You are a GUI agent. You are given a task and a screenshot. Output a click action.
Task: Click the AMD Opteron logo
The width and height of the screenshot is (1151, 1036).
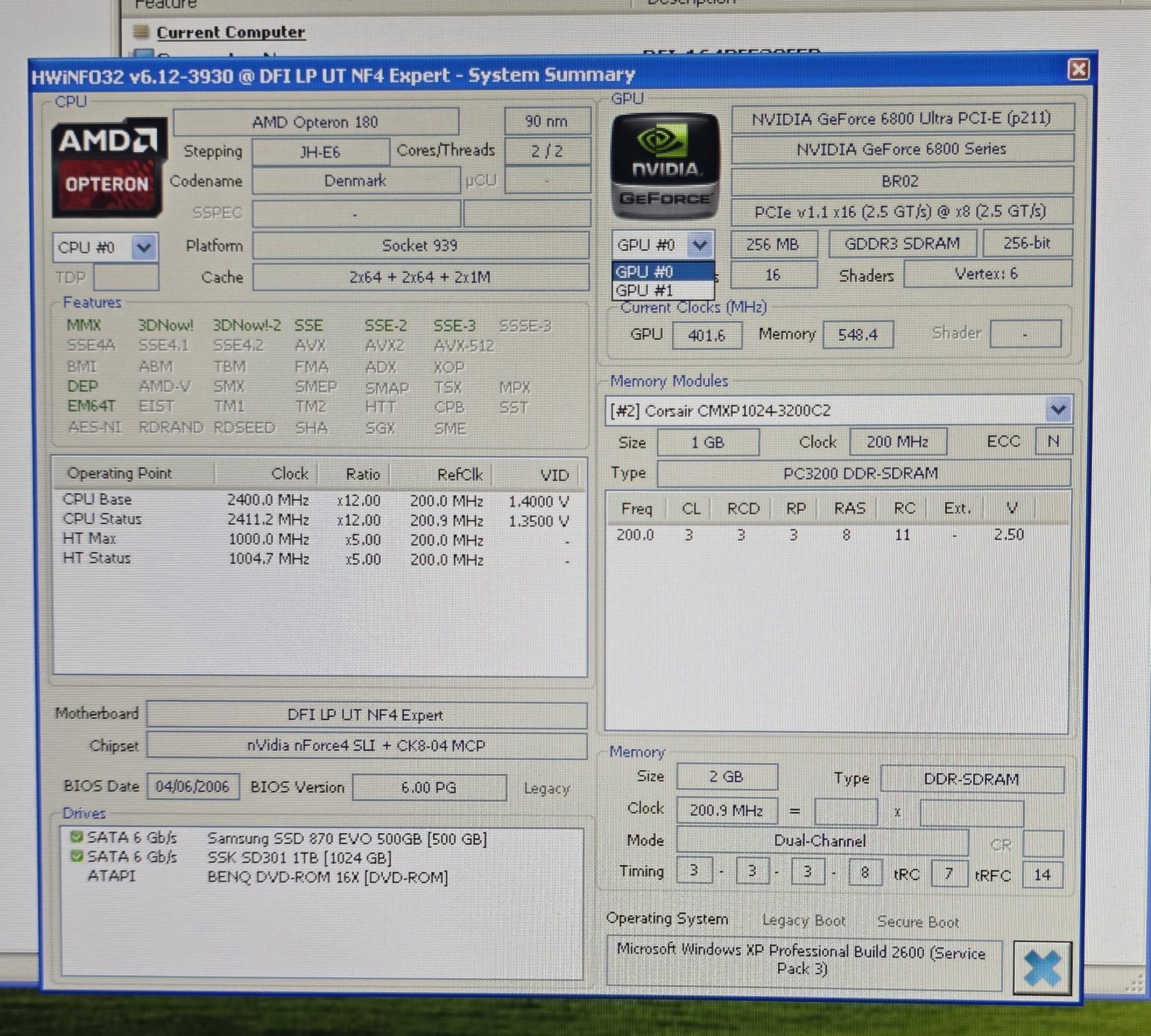click(108, 167)
